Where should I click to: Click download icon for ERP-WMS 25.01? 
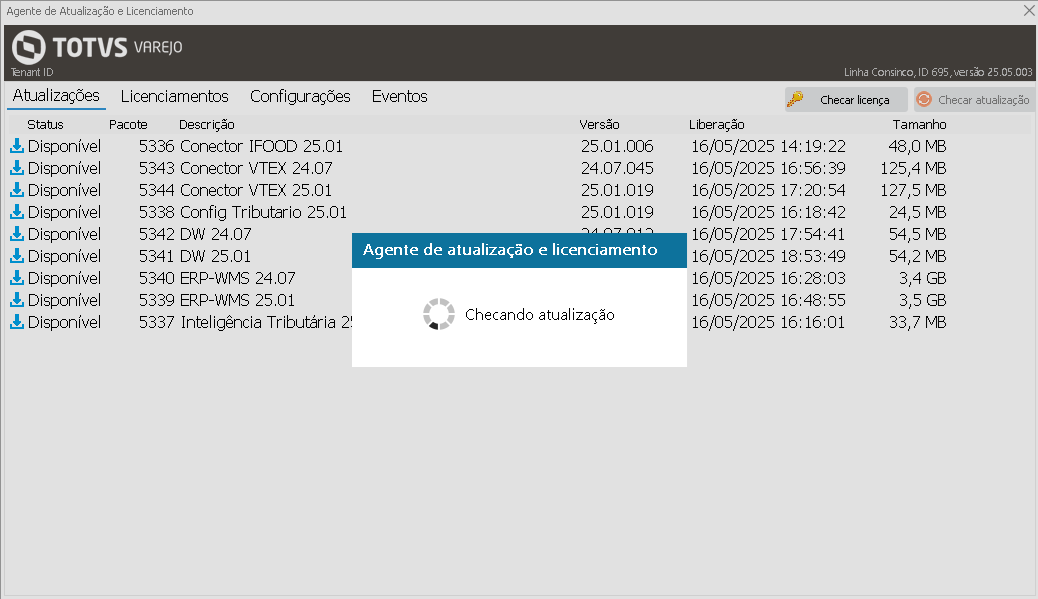pos(17,300)
